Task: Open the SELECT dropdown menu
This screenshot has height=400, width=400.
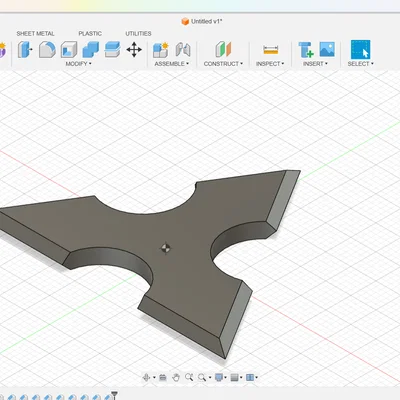Action: pyautogui.click(x=360, y=64)
